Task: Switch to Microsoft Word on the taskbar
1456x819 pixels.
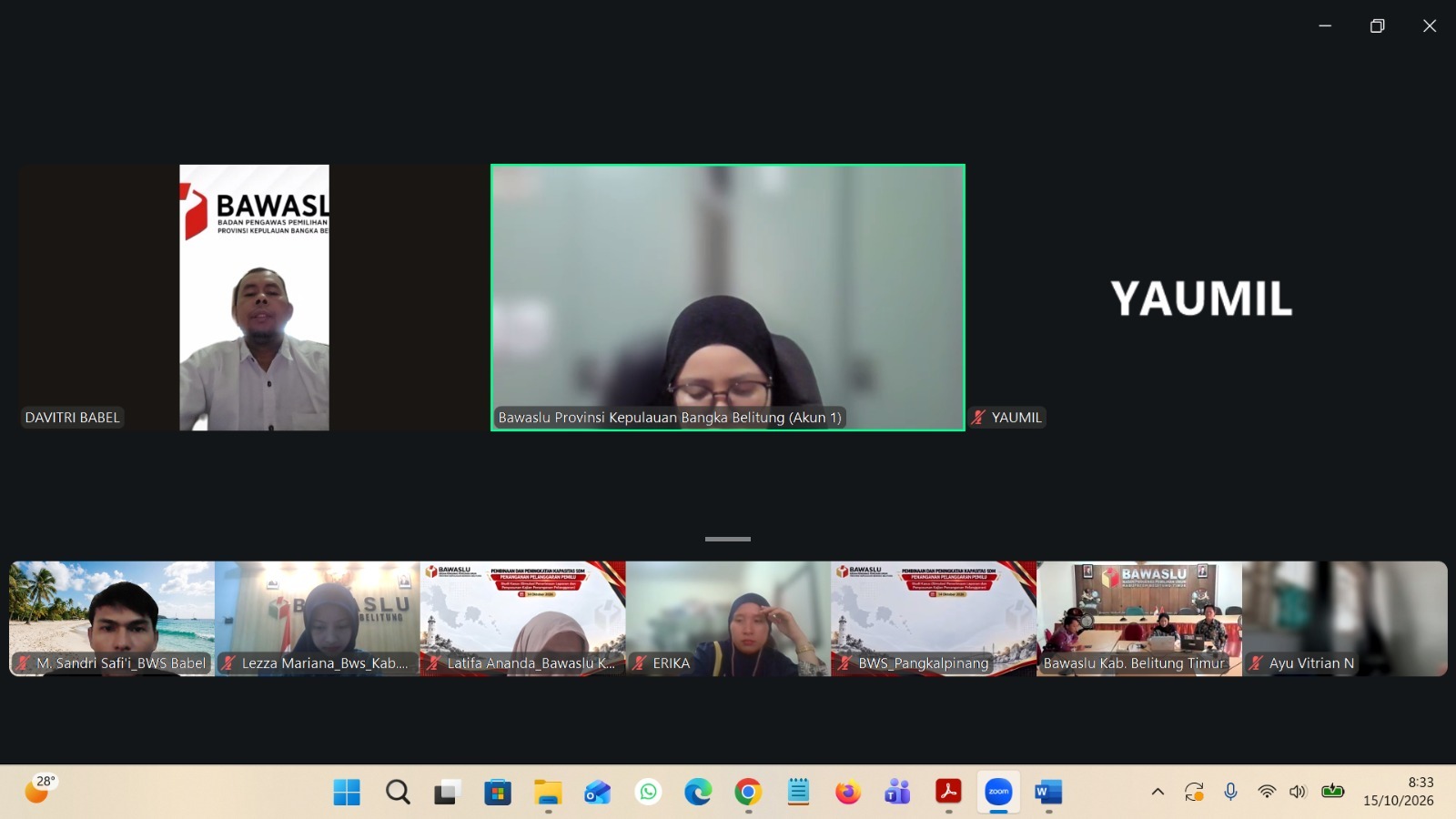Action: (1048, 793)
